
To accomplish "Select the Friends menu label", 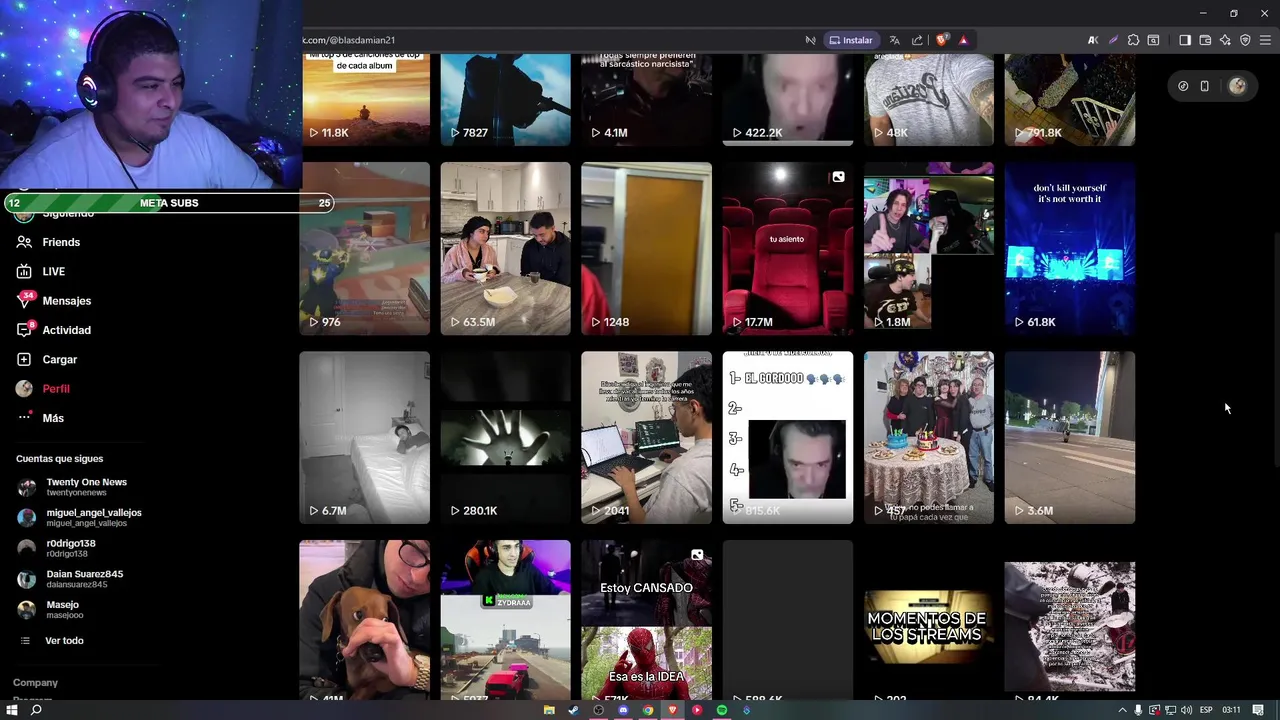I will (61, 242).
